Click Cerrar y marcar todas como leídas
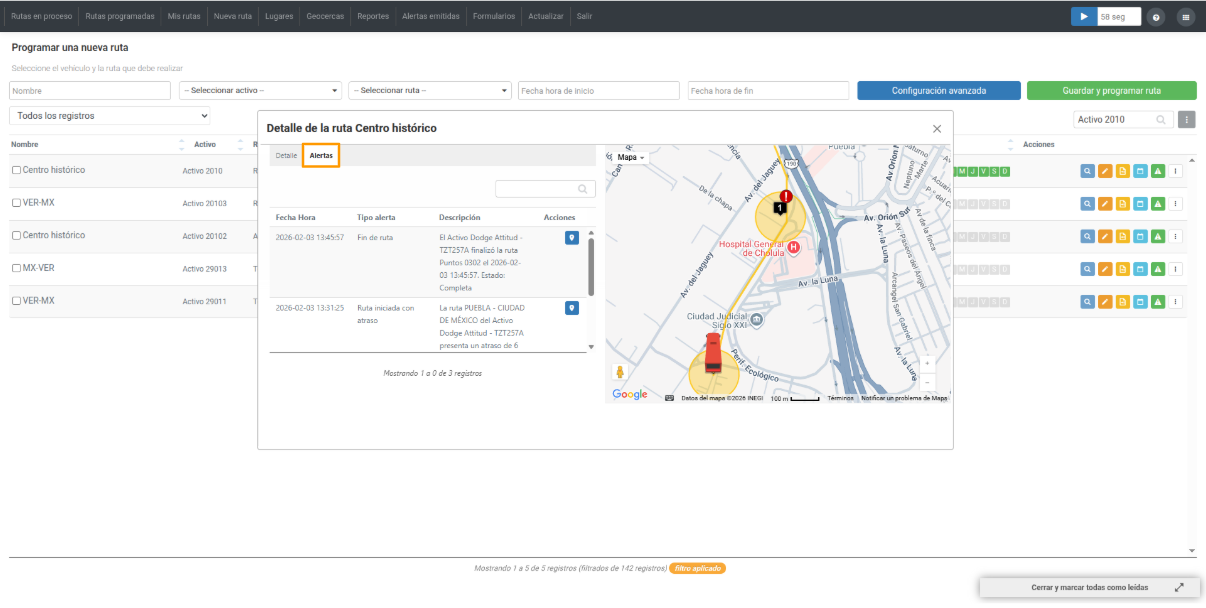Screen dimensions: 1206x608 (x=1090, y=588)
